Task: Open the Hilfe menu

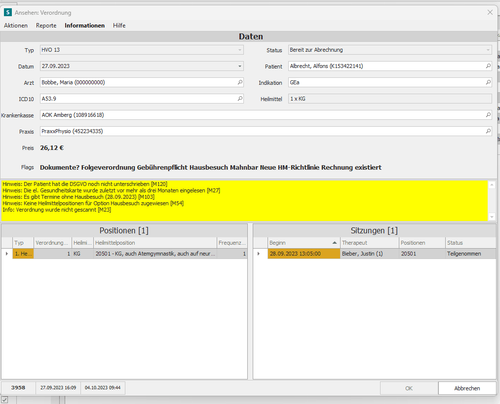Action: 119,26
